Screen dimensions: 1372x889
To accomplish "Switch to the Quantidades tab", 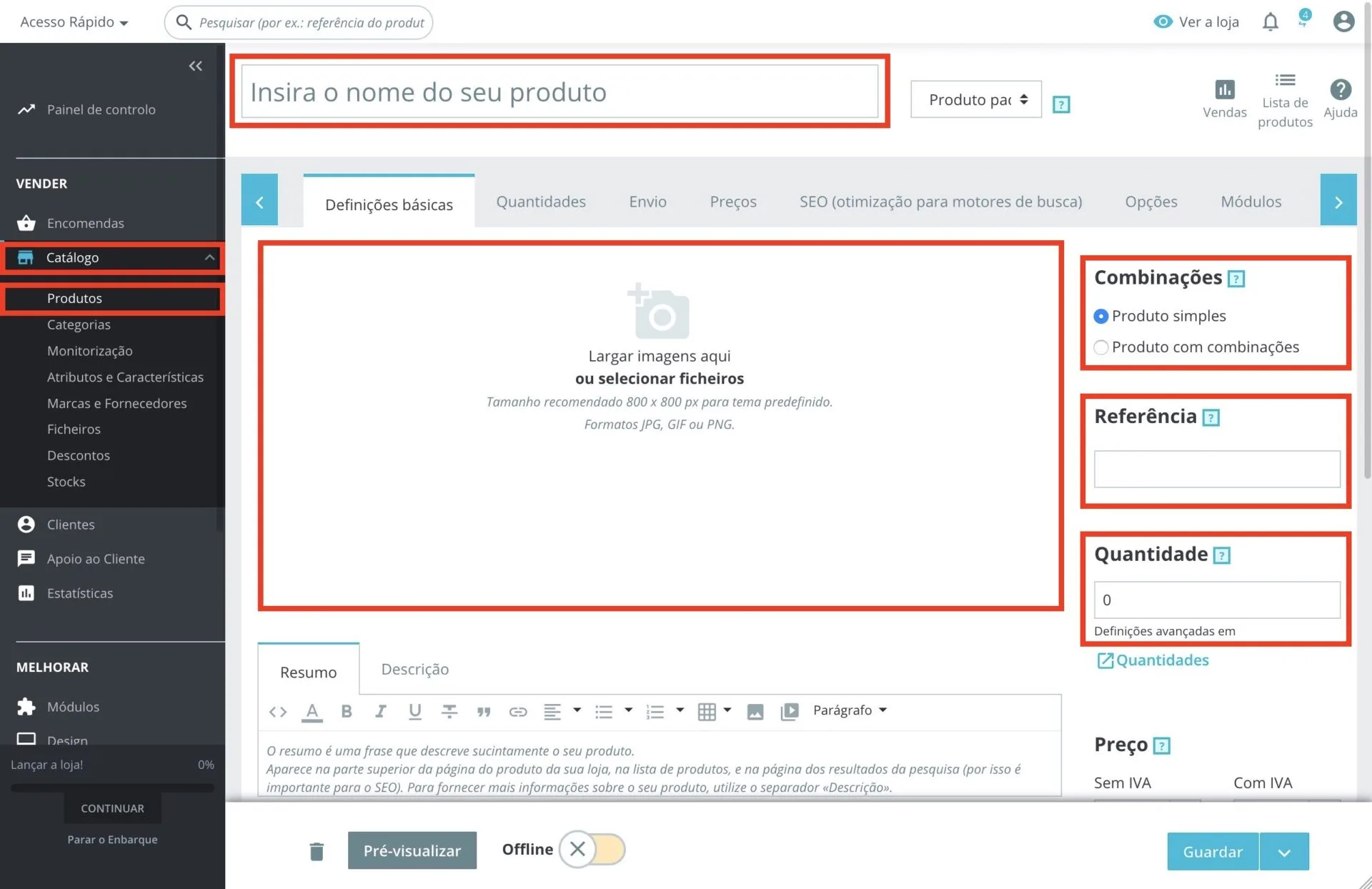I will [x=541, y=202].
